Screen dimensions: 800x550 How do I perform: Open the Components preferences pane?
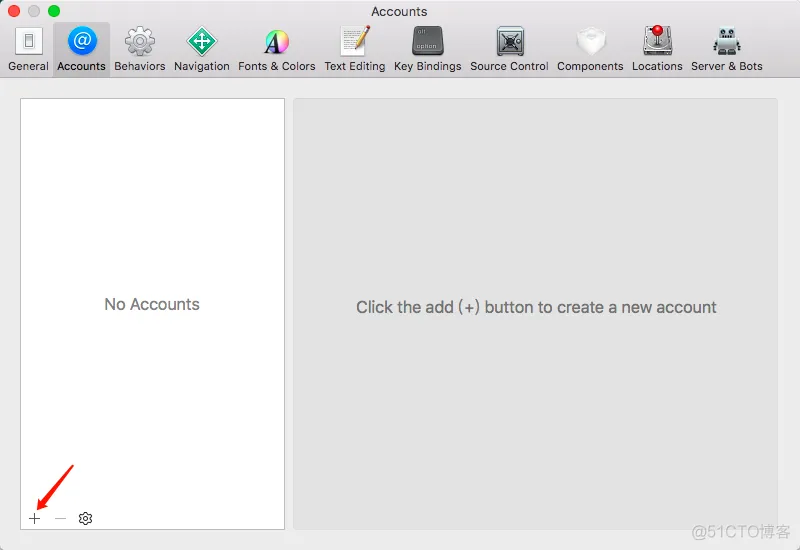point(590,49)
